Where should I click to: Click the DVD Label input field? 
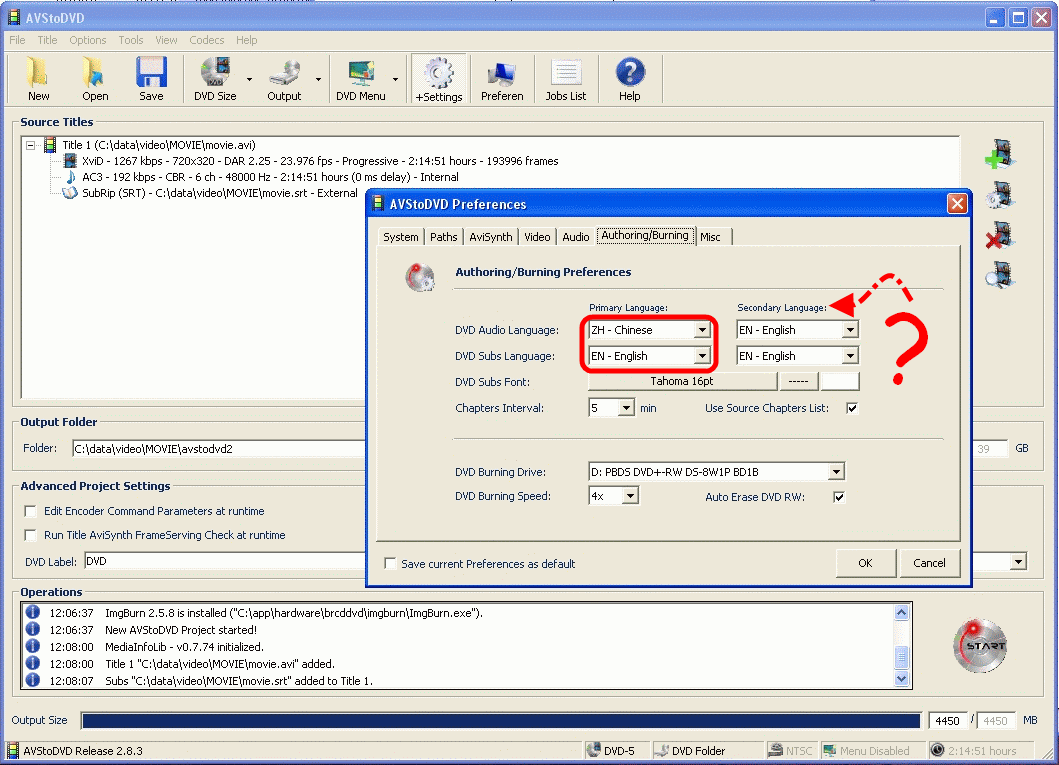[225, 561]
